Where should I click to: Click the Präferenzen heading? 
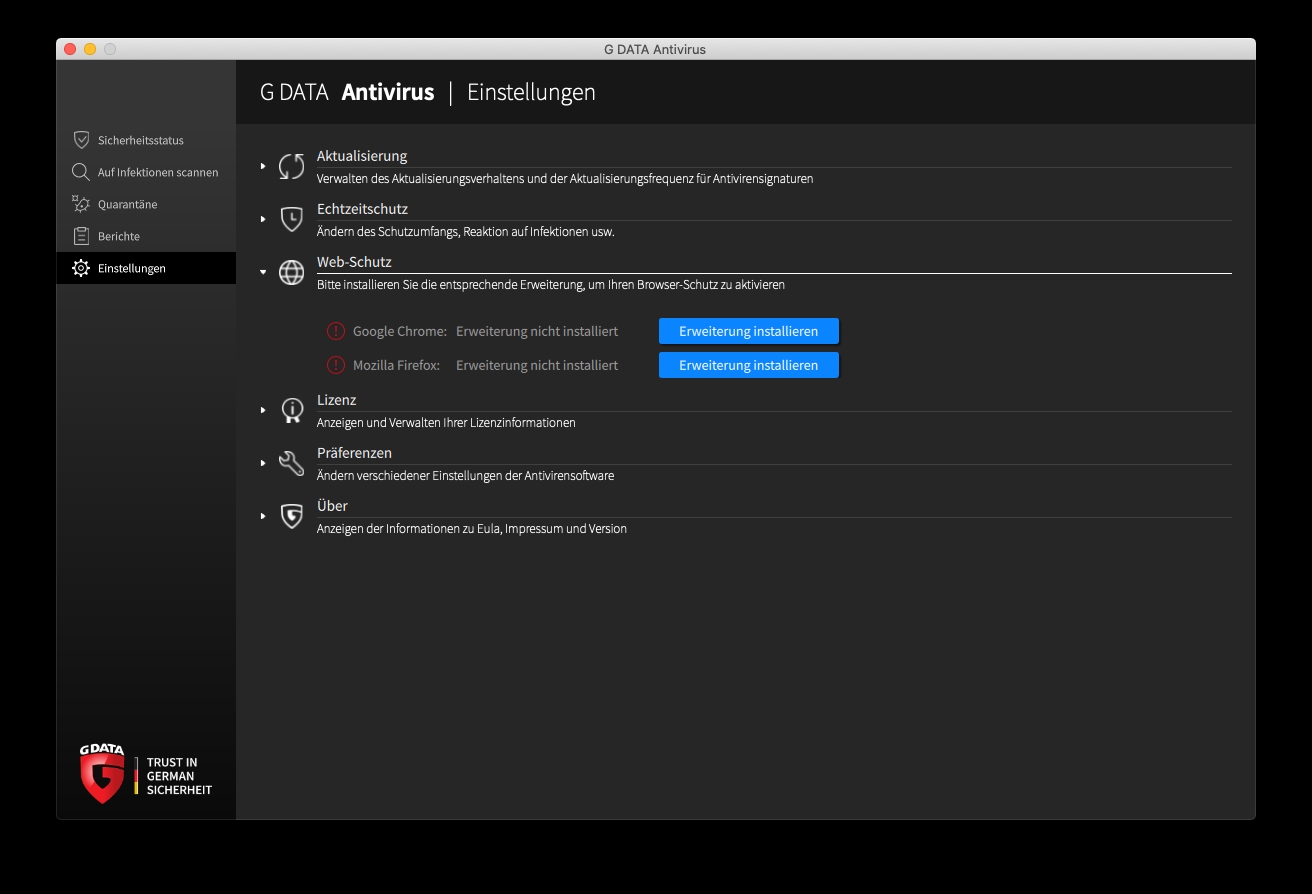click(354, 453)
